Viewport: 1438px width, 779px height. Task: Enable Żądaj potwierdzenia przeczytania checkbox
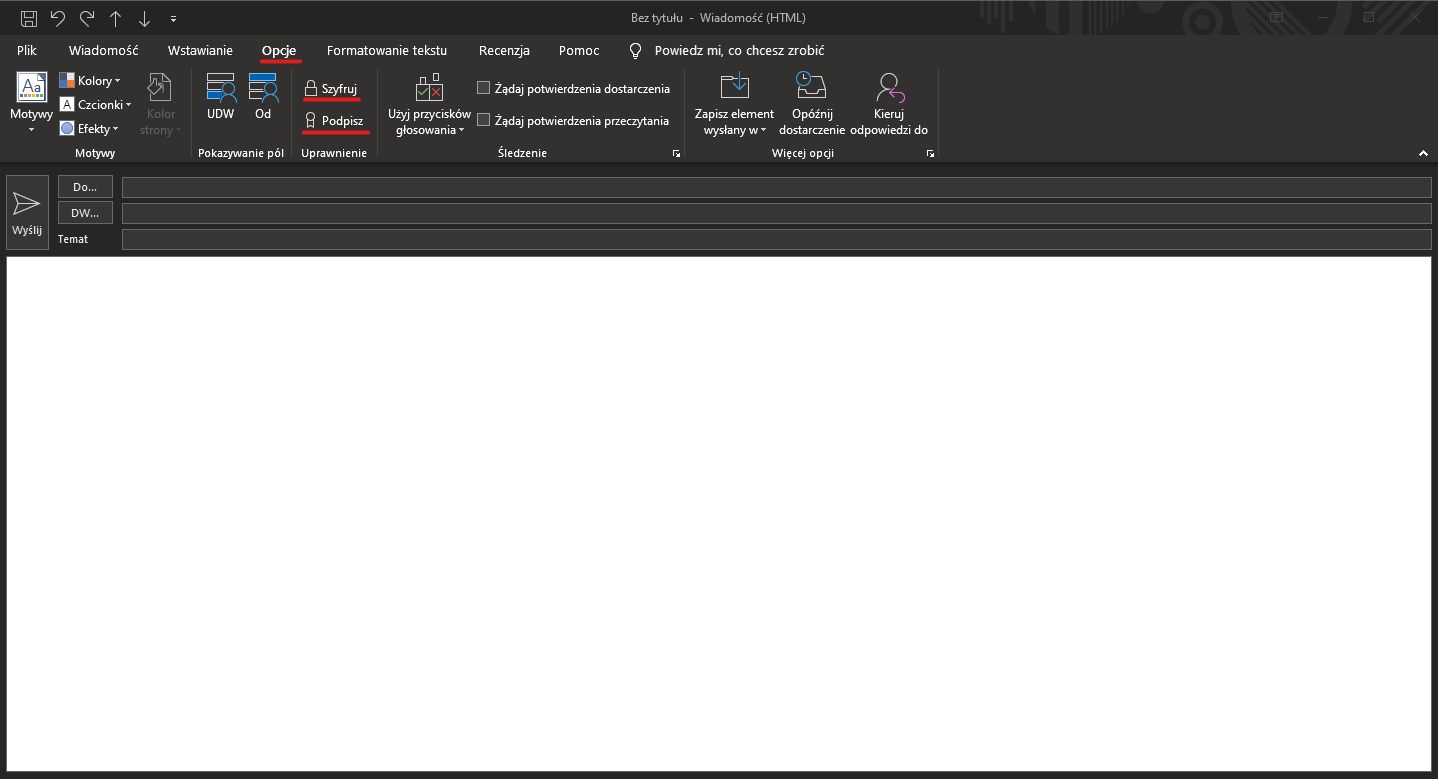pyautogui.click(x=484, y=120)
